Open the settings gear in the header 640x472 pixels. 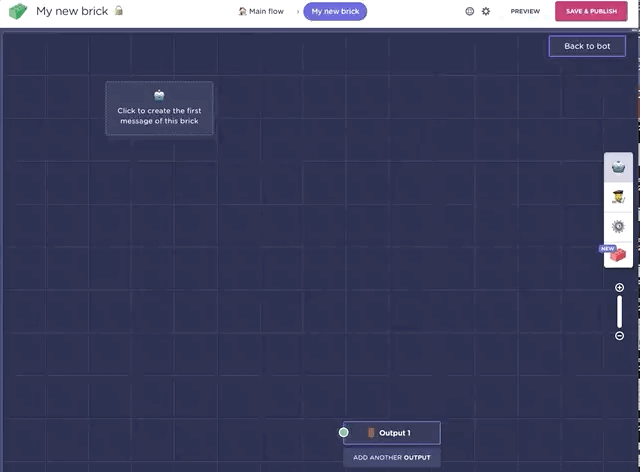tap(486, 11)
